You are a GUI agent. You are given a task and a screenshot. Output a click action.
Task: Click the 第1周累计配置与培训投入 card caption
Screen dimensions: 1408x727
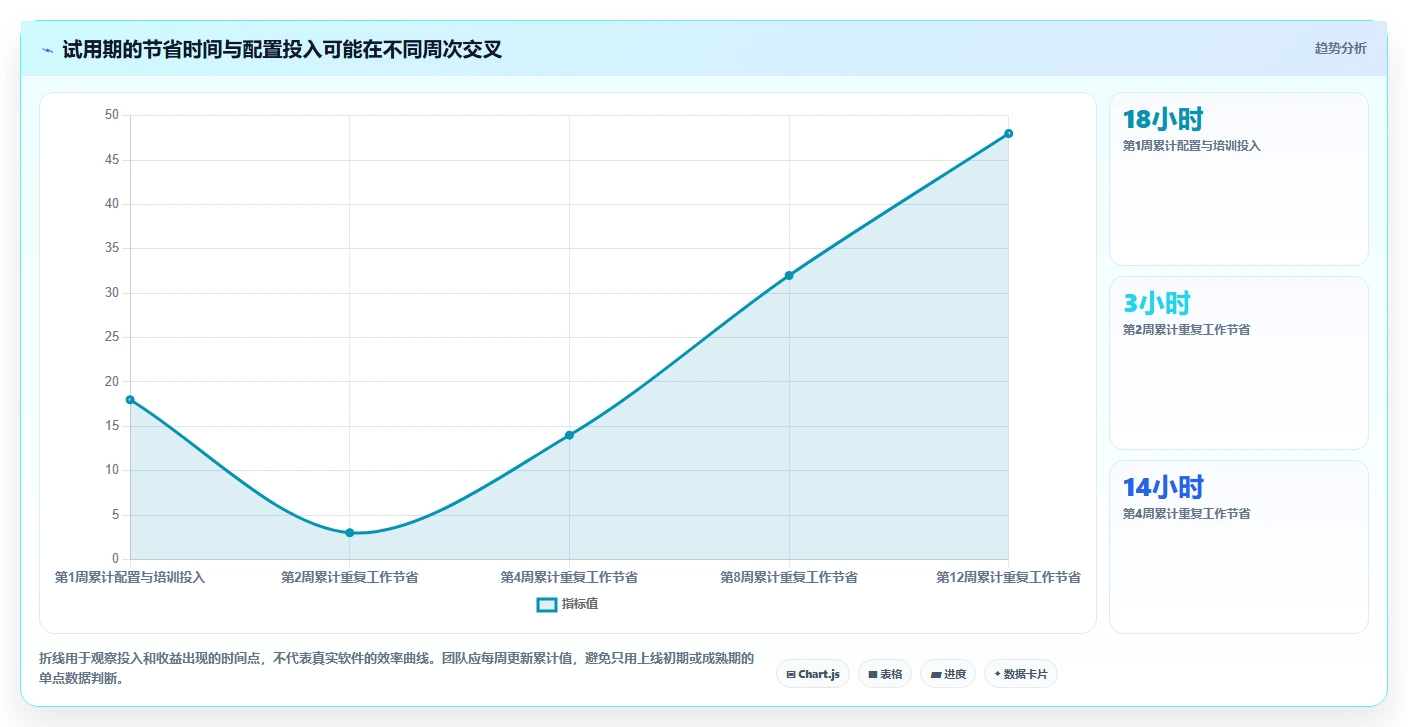coord(1192,146)
